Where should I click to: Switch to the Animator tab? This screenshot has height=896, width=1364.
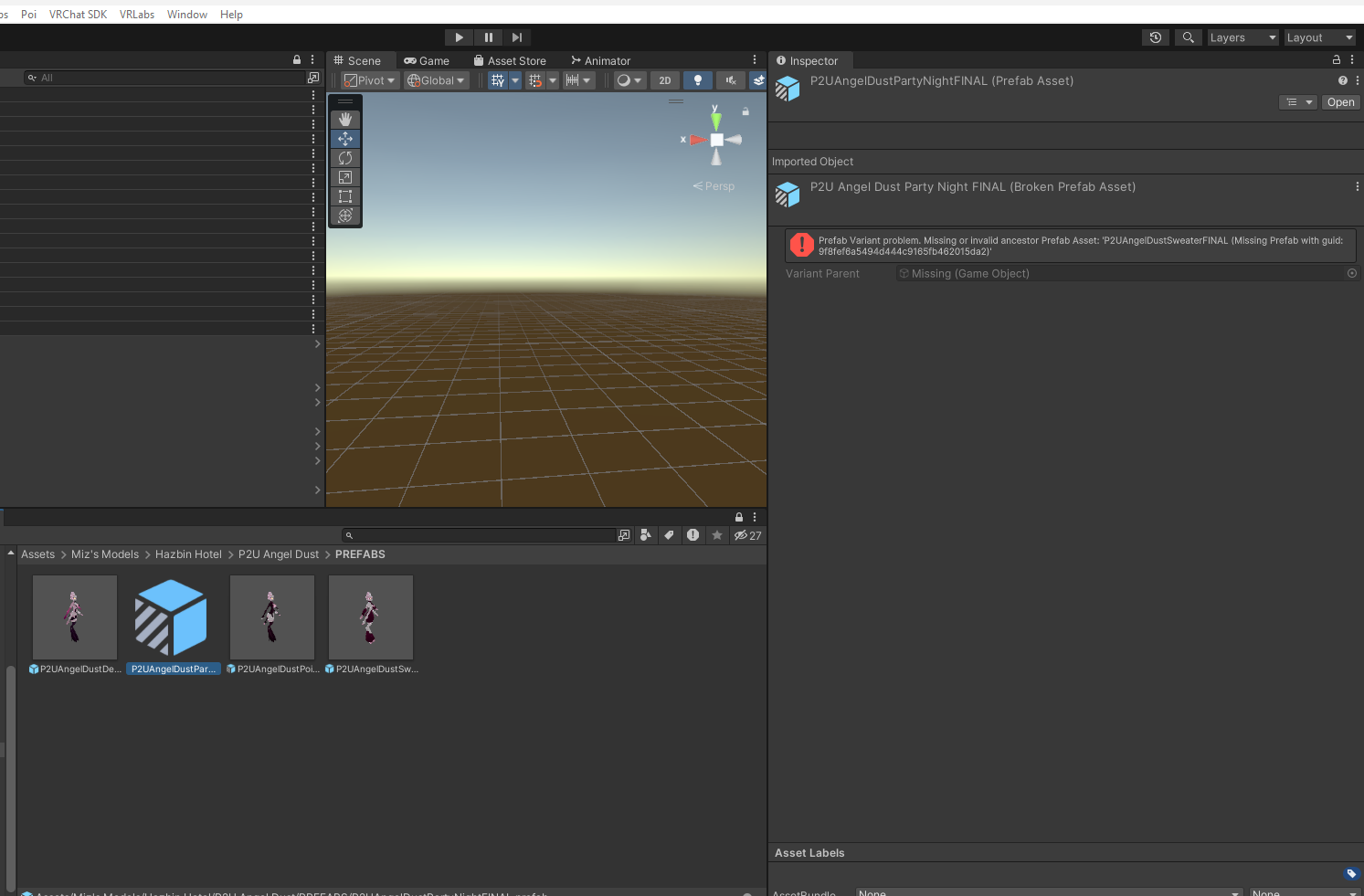click(x=600, y=60)
